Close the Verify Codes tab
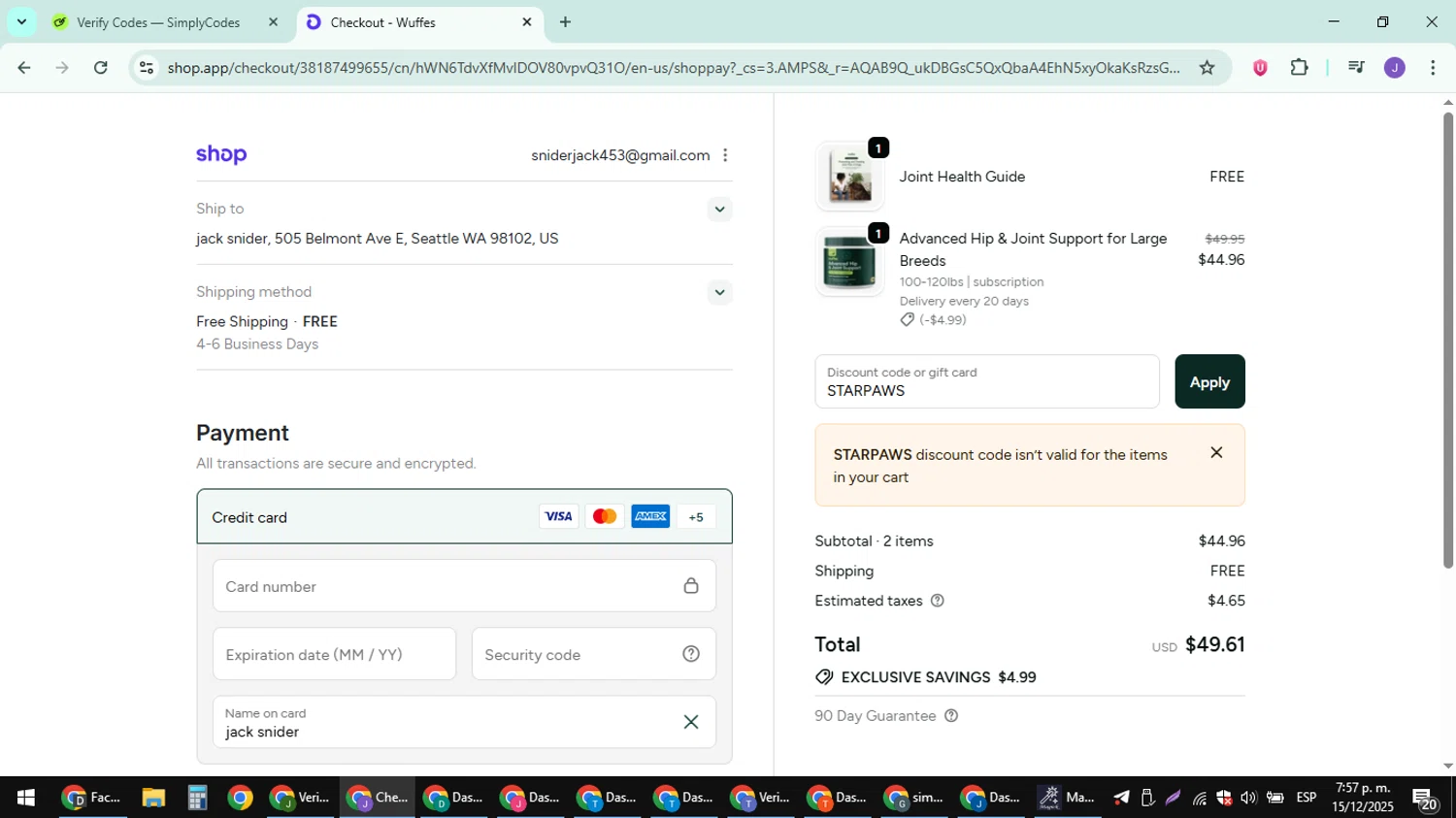Screen dimensions: 1456x818 [x=273, y=22]
